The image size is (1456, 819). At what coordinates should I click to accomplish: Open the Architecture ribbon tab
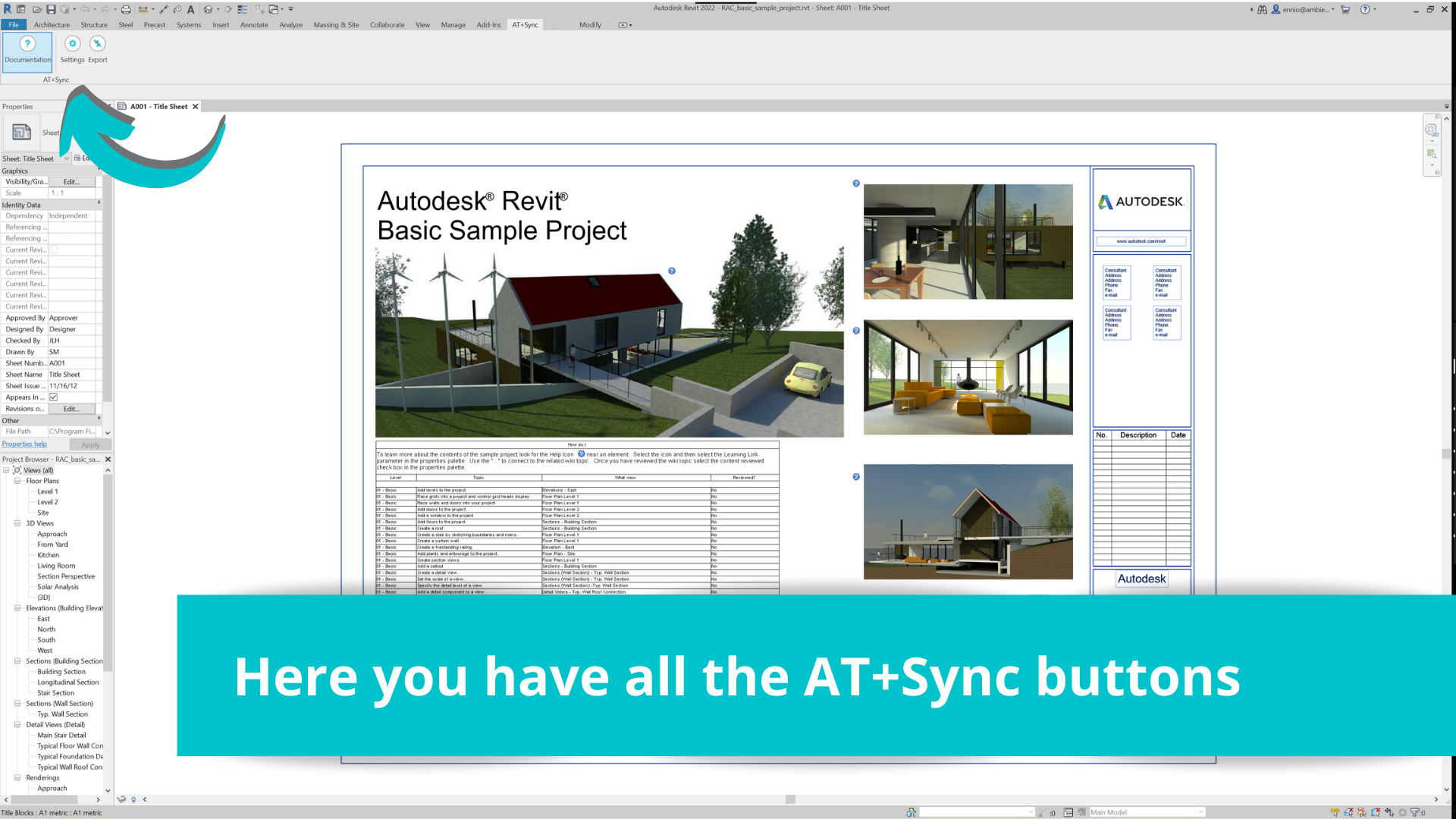[52, 25]
